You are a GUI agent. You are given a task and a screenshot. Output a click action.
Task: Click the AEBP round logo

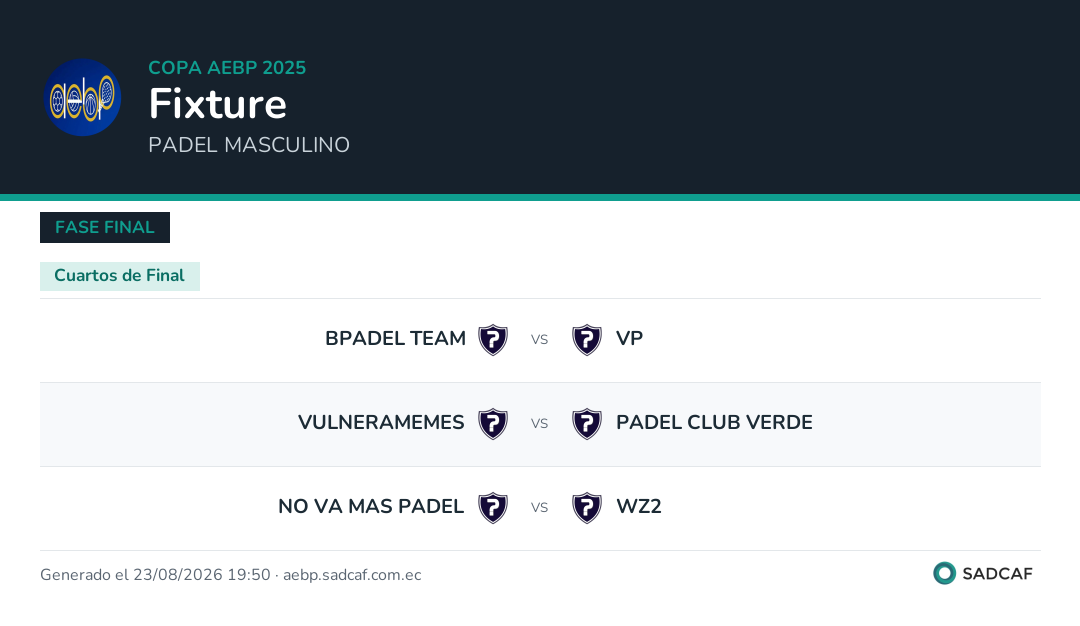tap(83, 97)
